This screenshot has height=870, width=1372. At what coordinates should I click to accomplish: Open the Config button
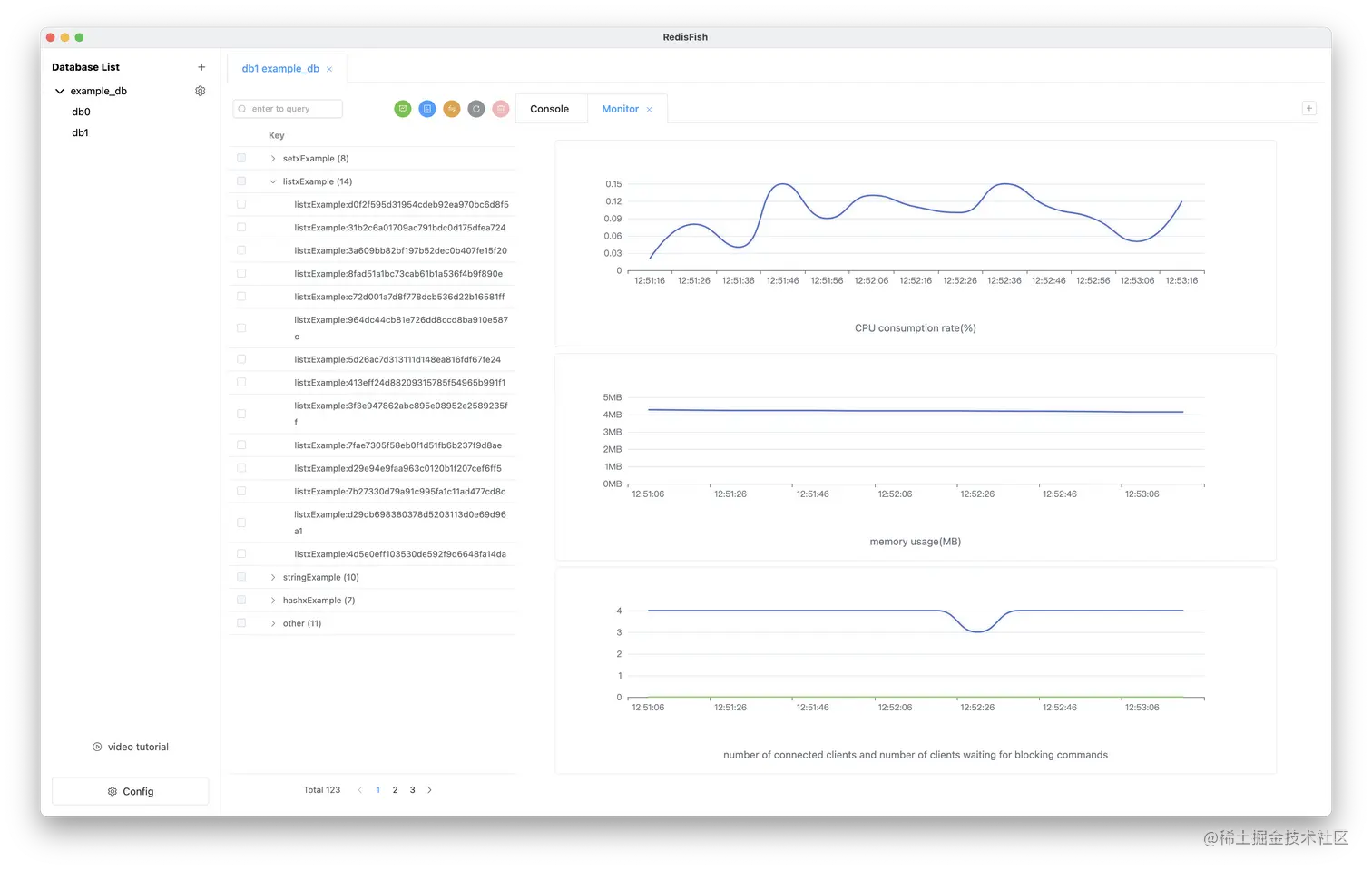point(131,791)
